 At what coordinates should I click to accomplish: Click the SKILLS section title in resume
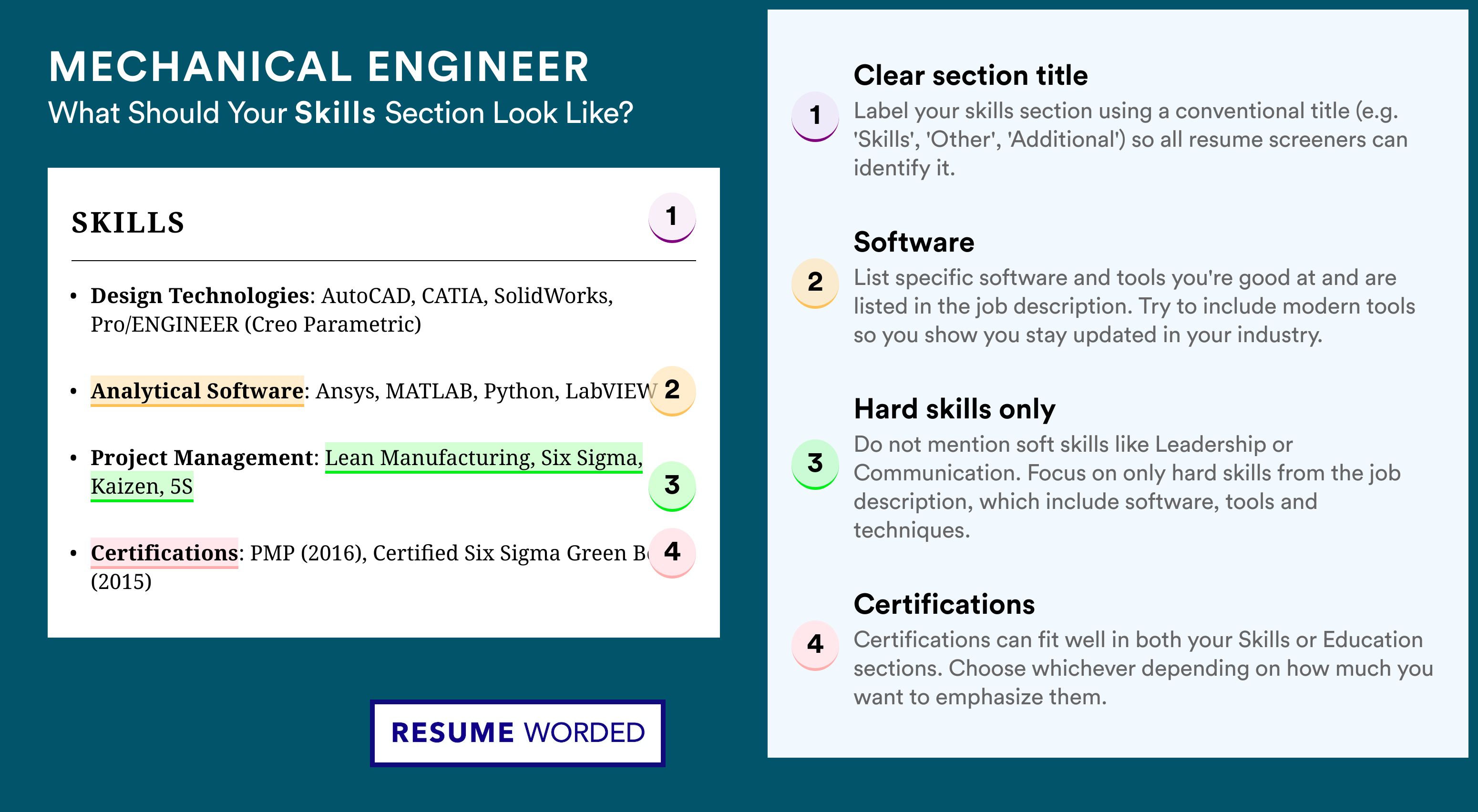[x=127, y=223]
